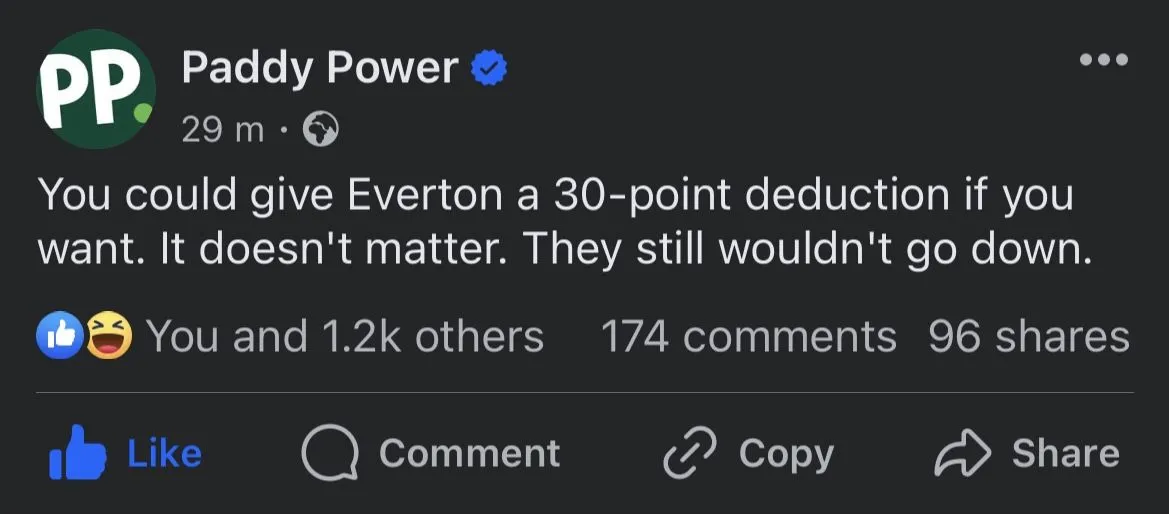The height and width of the screenshot is (514, 1169).
Task: Click the Paddy Power page name
Action: pyautogui.click(x=320, y=69)
